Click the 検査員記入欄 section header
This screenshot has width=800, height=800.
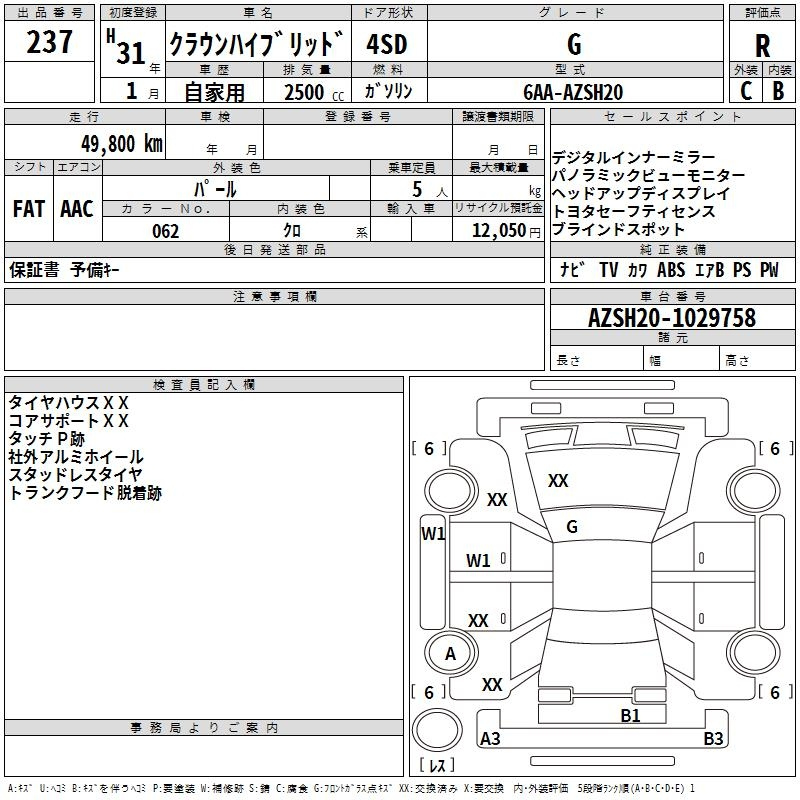pos(204,384)
